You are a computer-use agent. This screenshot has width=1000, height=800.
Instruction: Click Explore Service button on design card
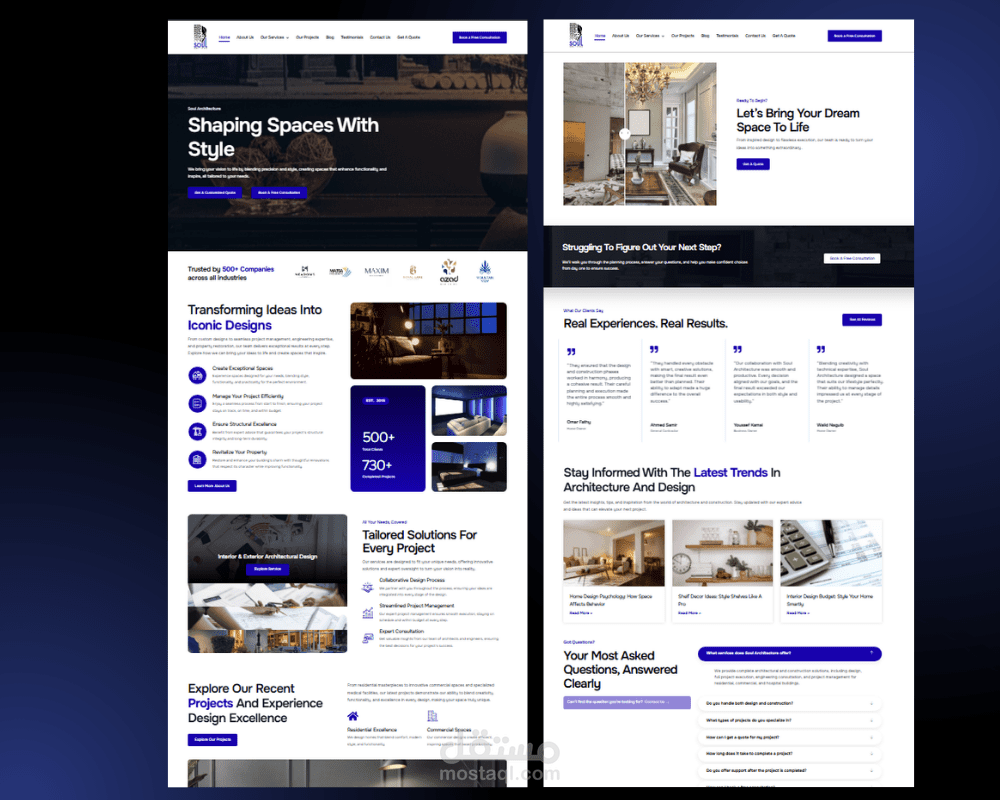point(267,569)
